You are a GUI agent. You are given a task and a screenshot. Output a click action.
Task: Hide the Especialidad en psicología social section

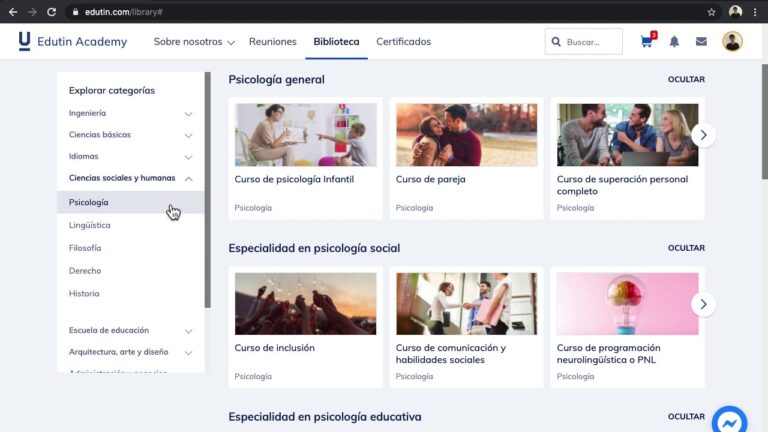[x=686, y=248]
